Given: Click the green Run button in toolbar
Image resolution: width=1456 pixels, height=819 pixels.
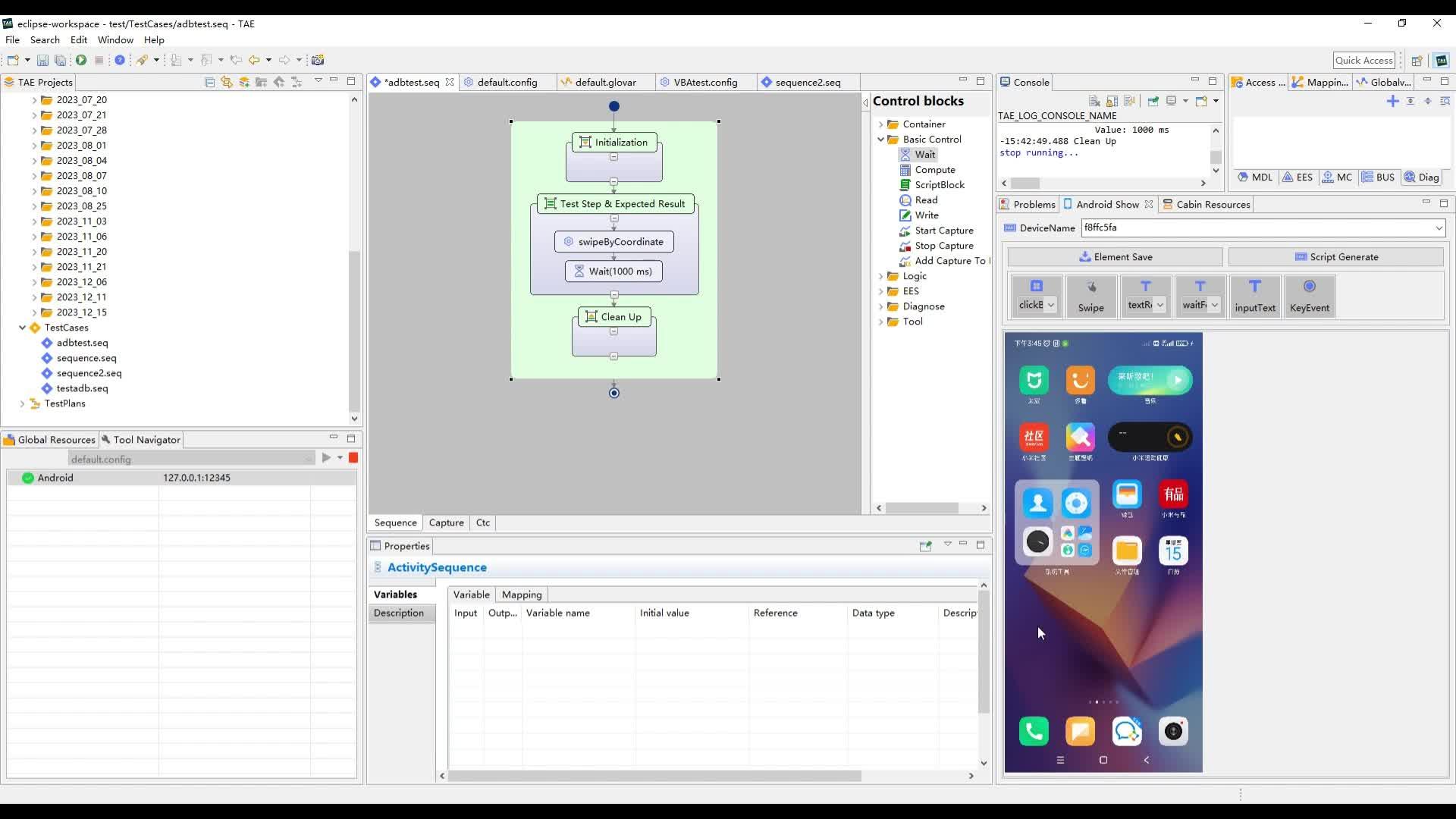Looking at the screenshot, I should click(x=81, y=60).
